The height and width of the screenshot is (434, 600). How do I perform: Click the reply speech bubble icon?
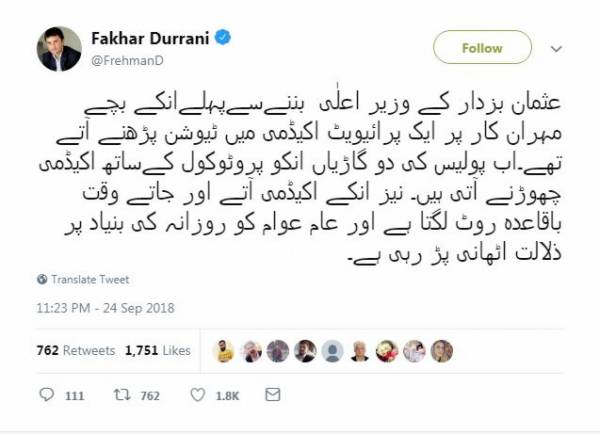pyautogui.click(x=47, y=395)
